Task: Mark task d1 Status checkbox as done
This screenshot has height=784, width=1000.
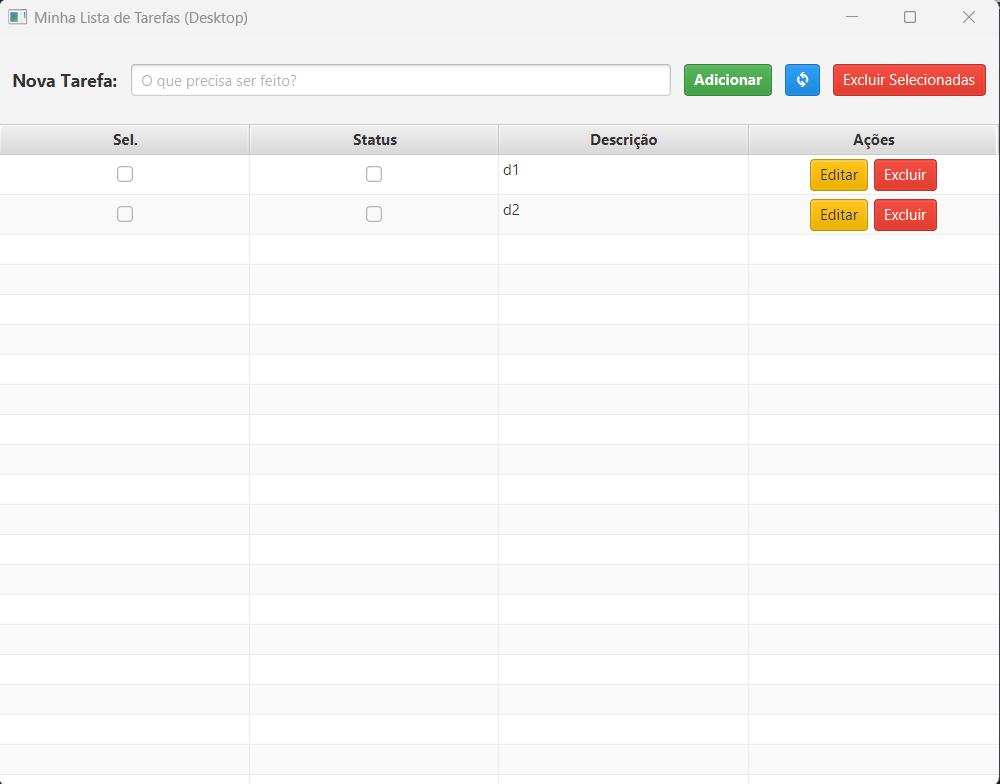Action: 374,174
